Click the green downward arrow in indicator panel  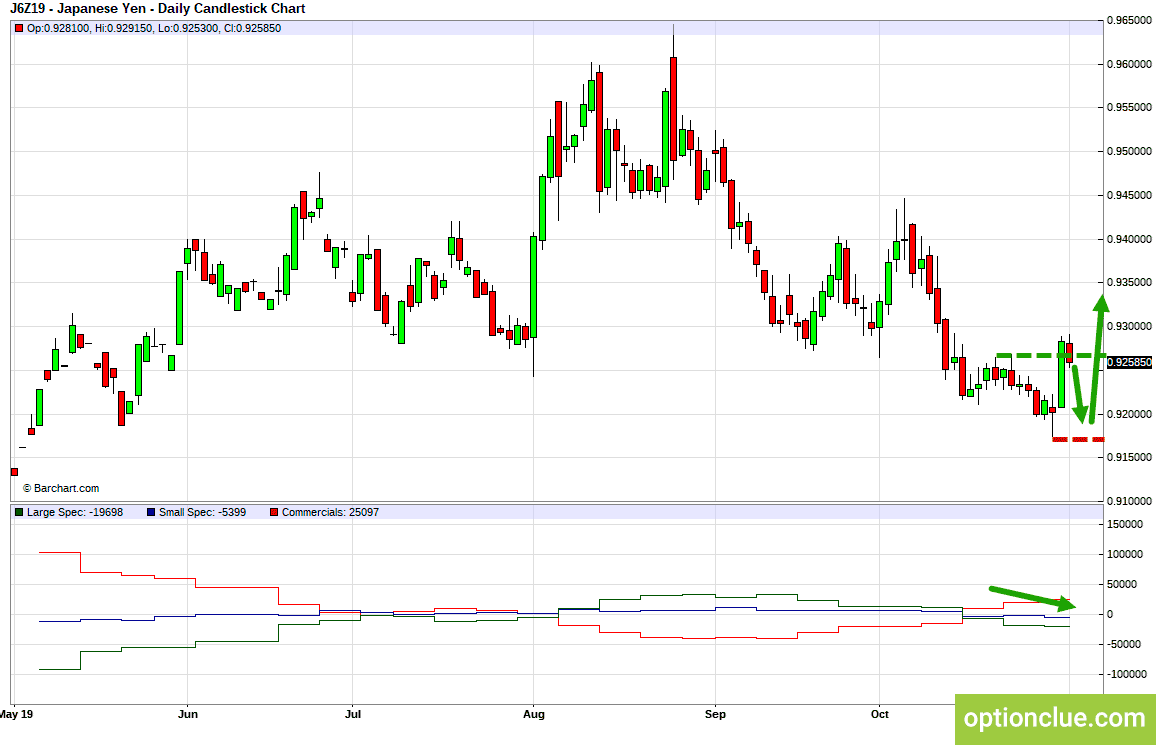(1032, 598)
